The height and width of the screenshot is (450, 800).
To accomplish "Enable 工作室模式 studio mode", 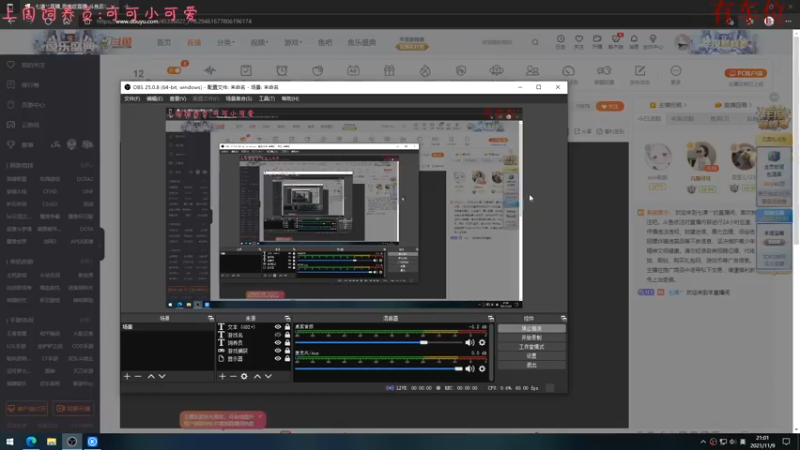I will pos(532,347).
